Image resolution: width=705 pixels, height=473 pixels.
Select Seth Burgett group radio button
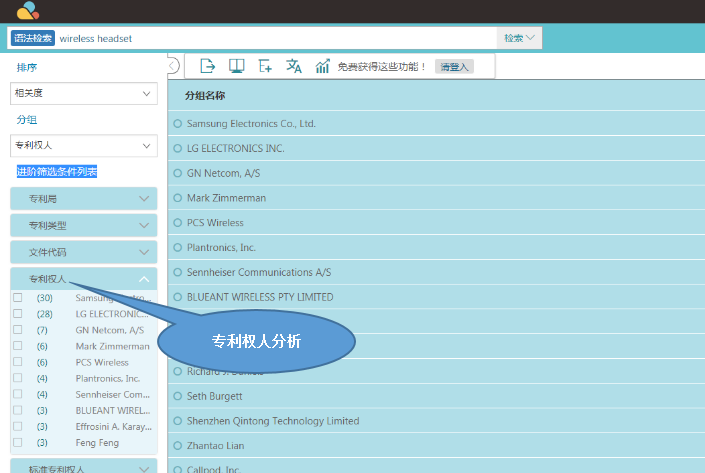point(178,396)
